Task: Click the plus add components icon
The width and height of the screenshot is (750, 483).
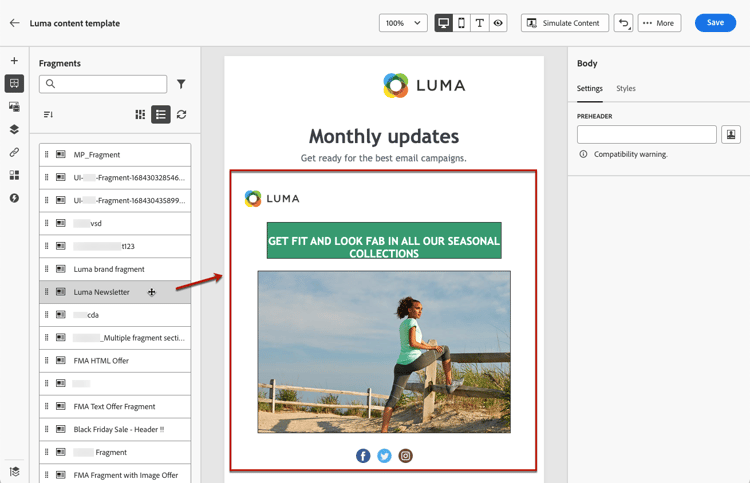Action: click(14, 60)
